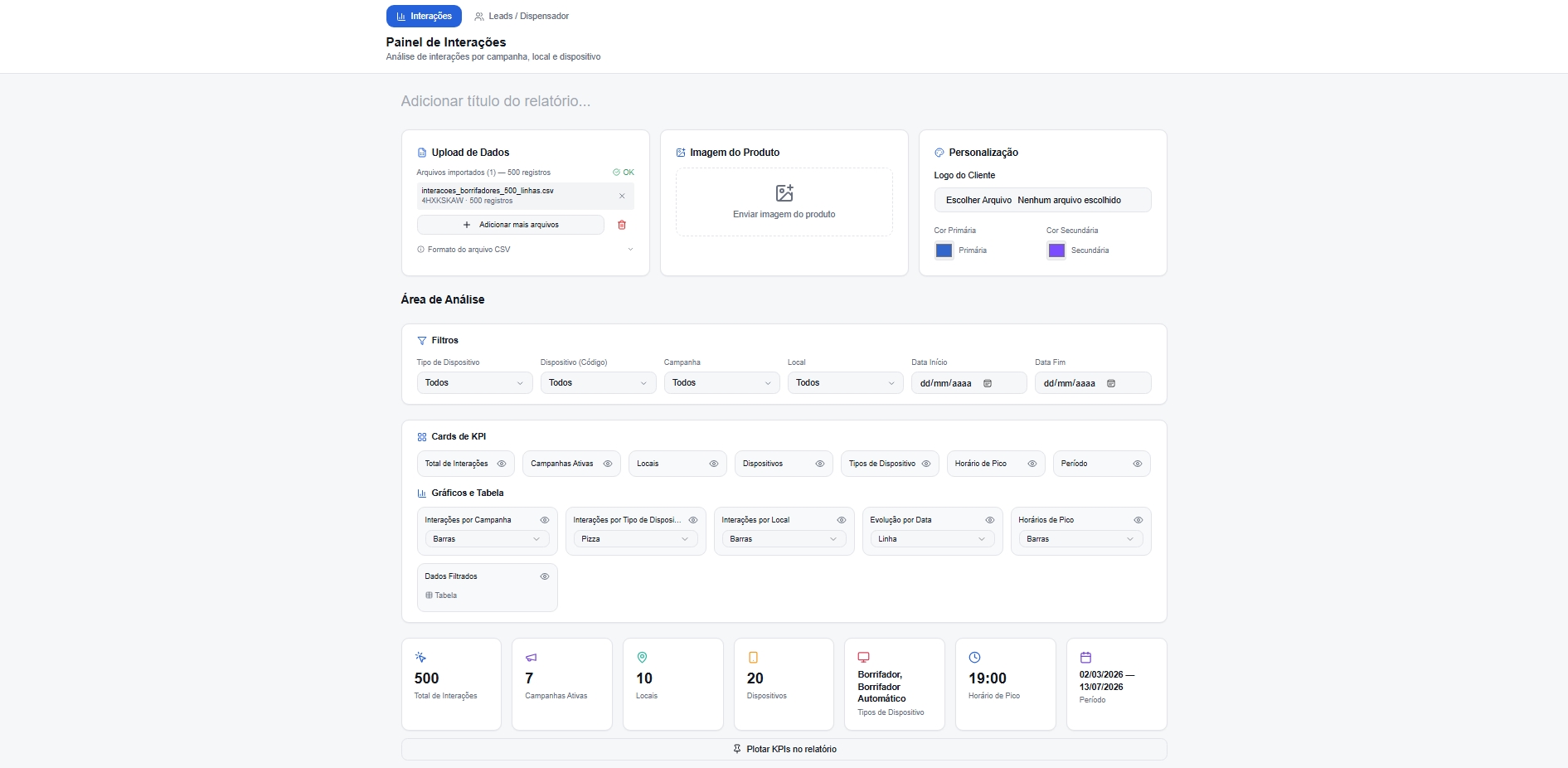
Task: Open calendar picker for Data Fim
Action: (1111, 383)
